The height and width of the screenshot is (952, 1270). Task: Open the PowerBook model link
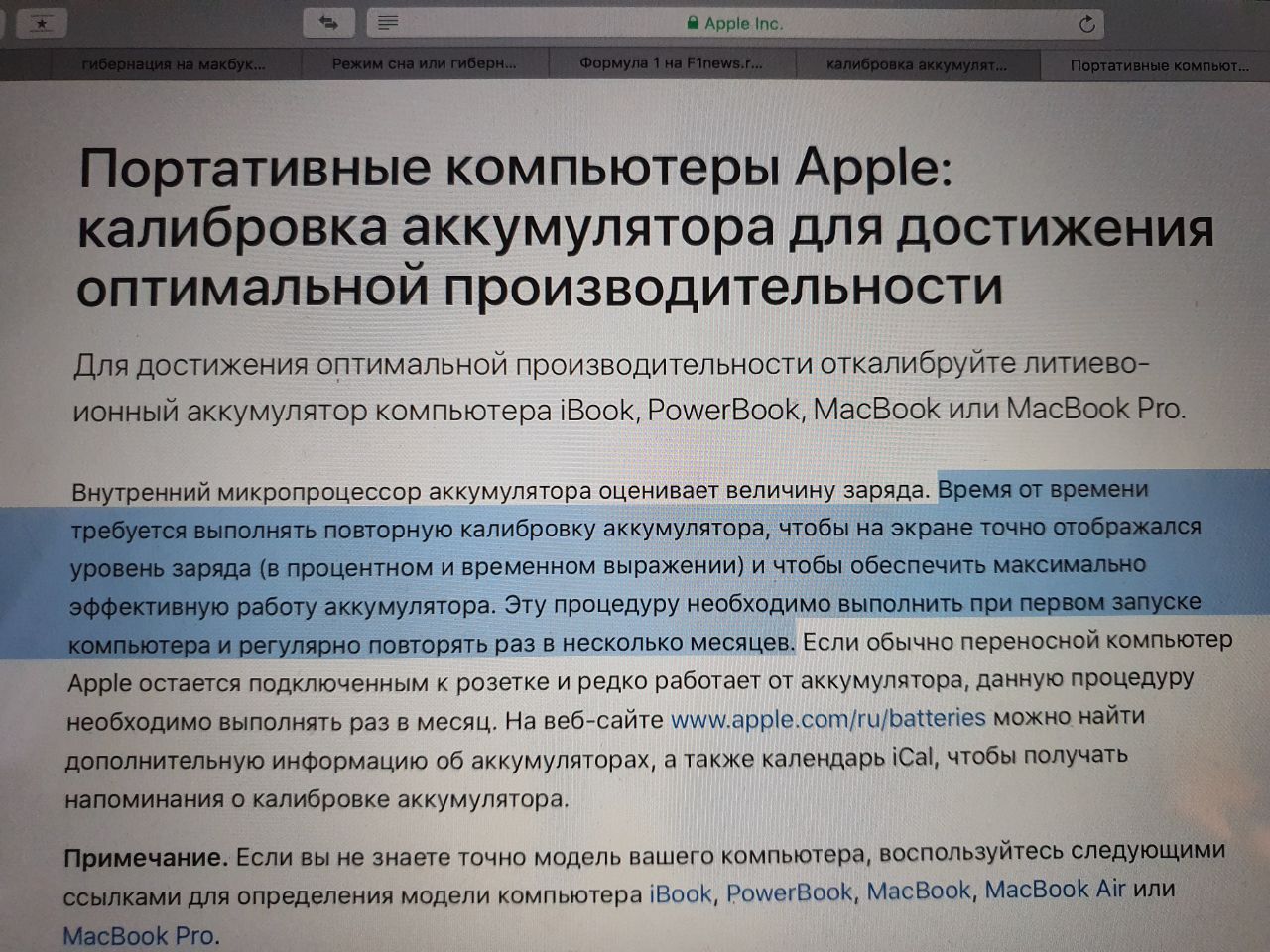[789, 892]
